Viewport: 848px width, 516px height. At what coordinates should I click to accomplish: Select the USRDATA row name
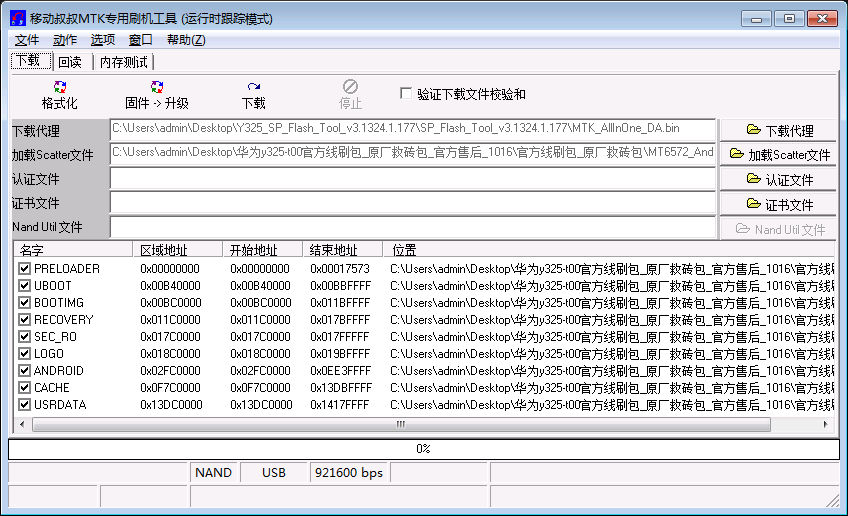(x=60, y=405)
